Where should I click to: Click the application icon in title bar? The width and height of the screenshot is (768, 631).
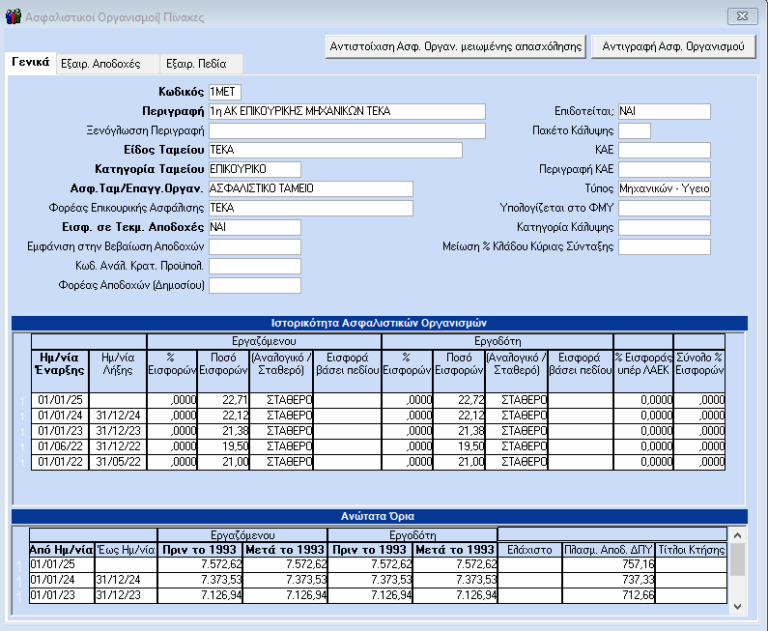point(13,16)
